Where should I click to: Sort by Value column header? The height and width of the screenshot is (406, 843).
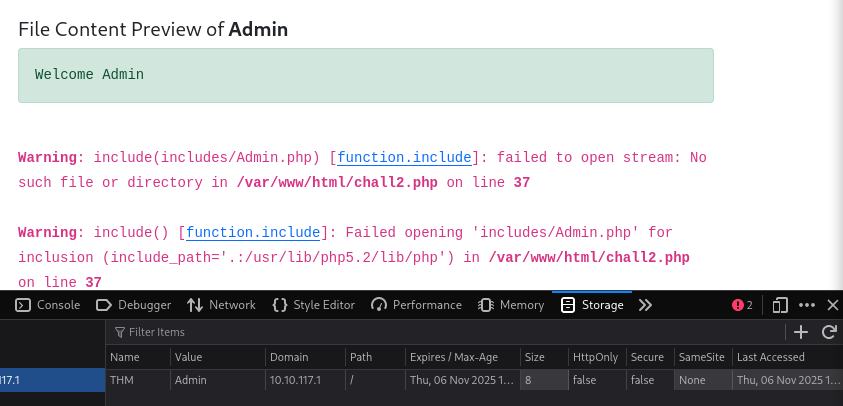[x=218, y=357]
